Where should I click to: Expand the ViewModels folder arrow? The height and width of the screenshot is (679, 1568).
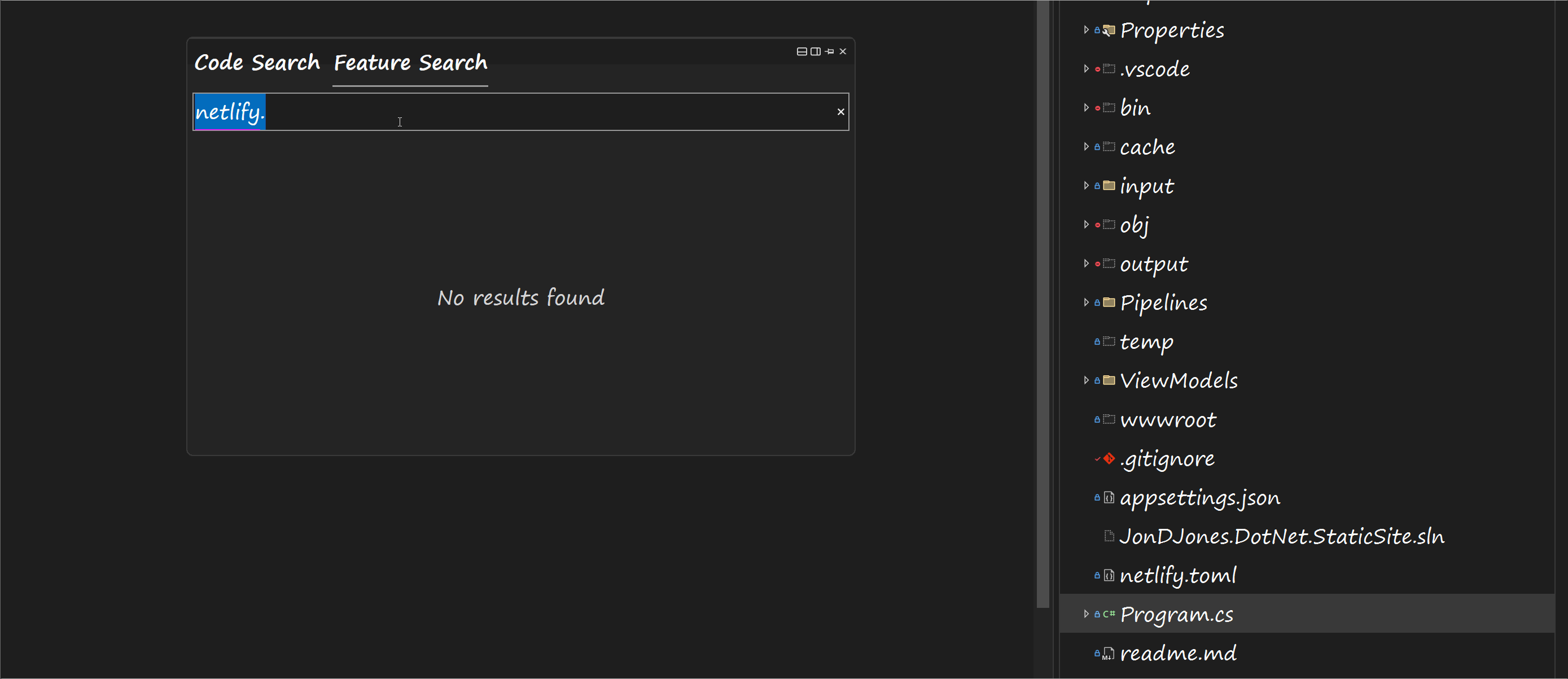click(x=1086, y=380)
